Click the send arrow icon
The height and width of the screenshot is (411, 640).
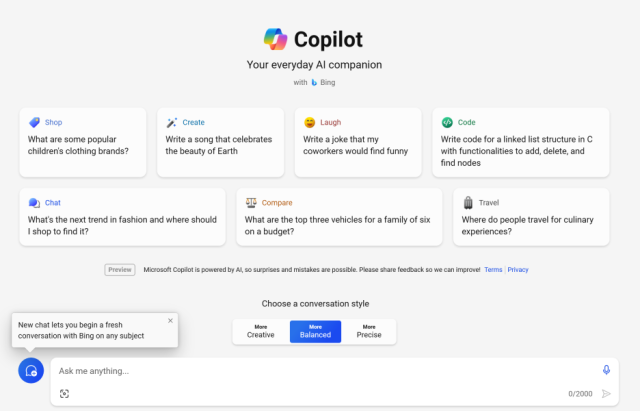coord(606,393)
